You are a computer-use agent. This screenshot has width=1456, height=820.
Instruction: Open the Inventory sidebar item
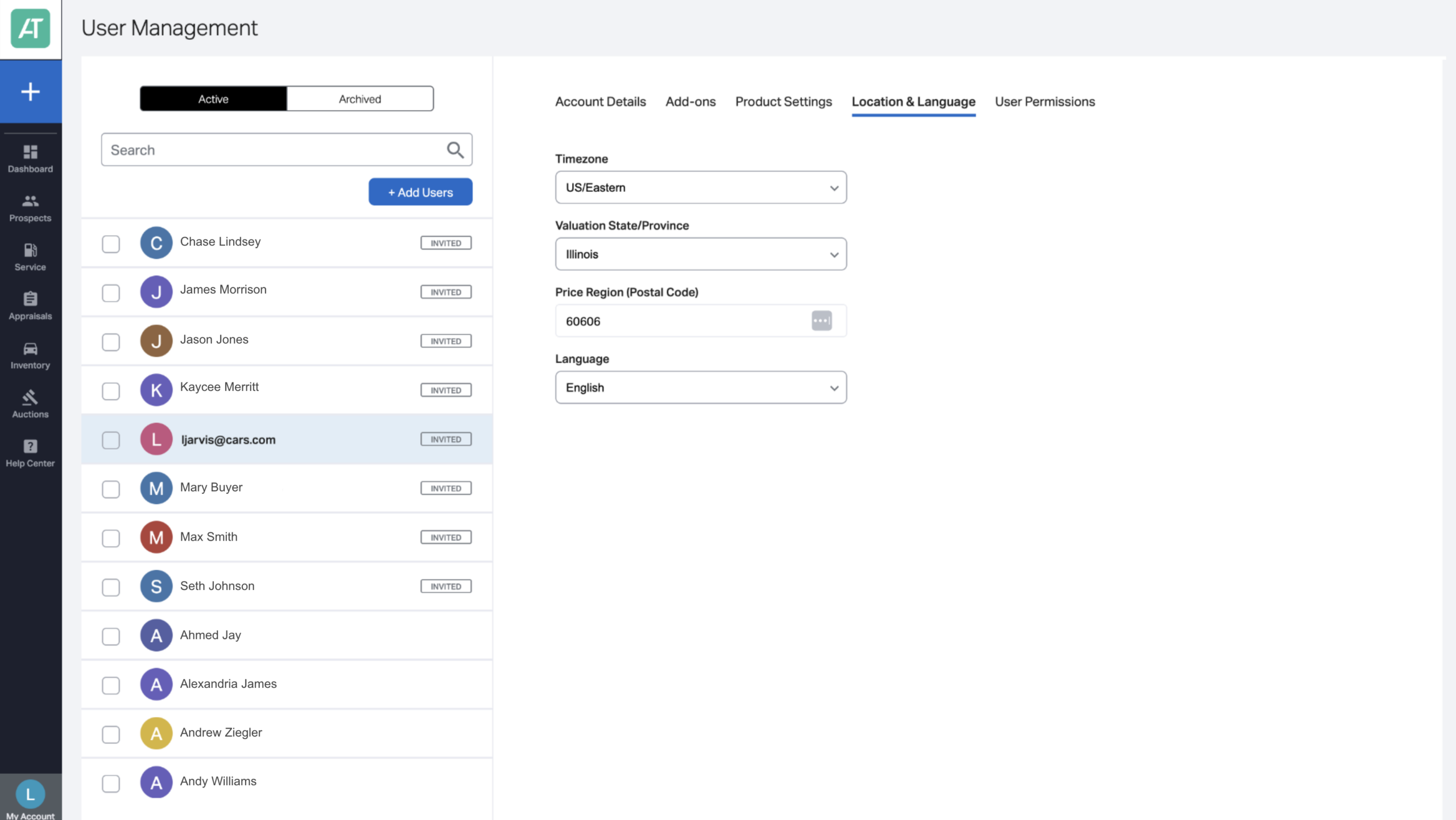click(30, 356)
